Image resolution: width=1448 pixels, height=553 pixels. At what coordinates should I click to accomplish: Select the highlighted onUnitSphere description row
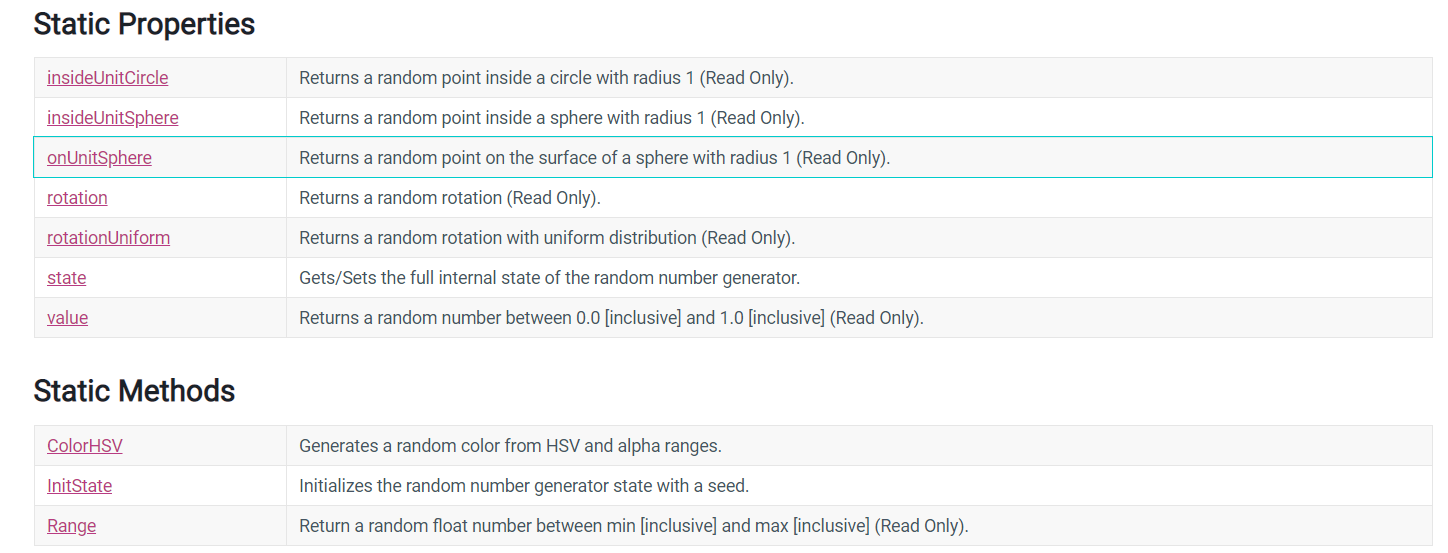tap(733, 157)
